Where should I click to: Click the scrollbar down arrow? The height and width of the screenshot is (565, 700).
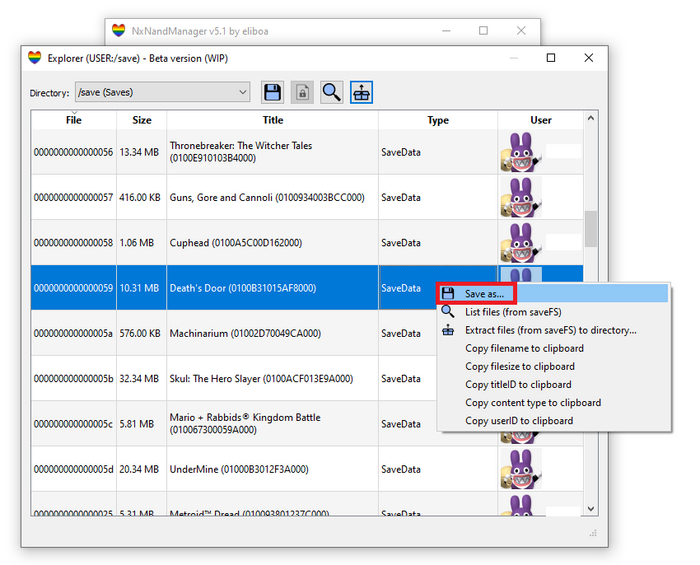tap(591, 509)
